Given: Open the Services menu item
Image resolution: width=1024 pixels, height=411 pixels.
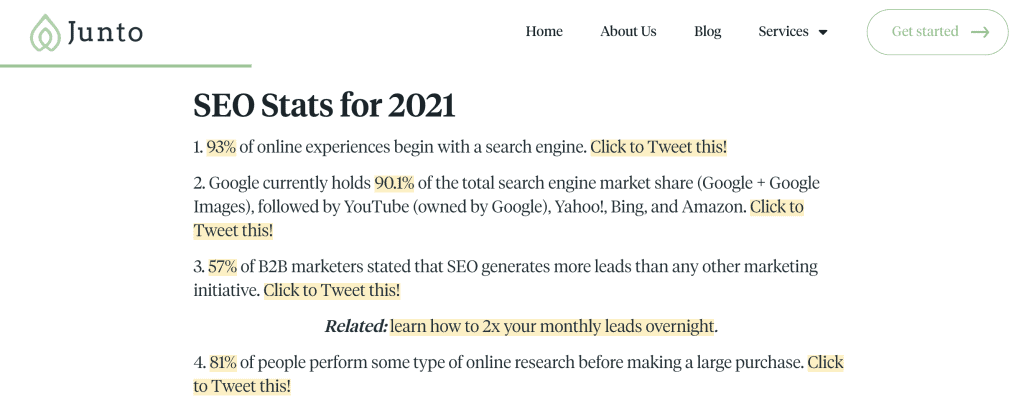Looking at the screenshot, I should (783, 31).
